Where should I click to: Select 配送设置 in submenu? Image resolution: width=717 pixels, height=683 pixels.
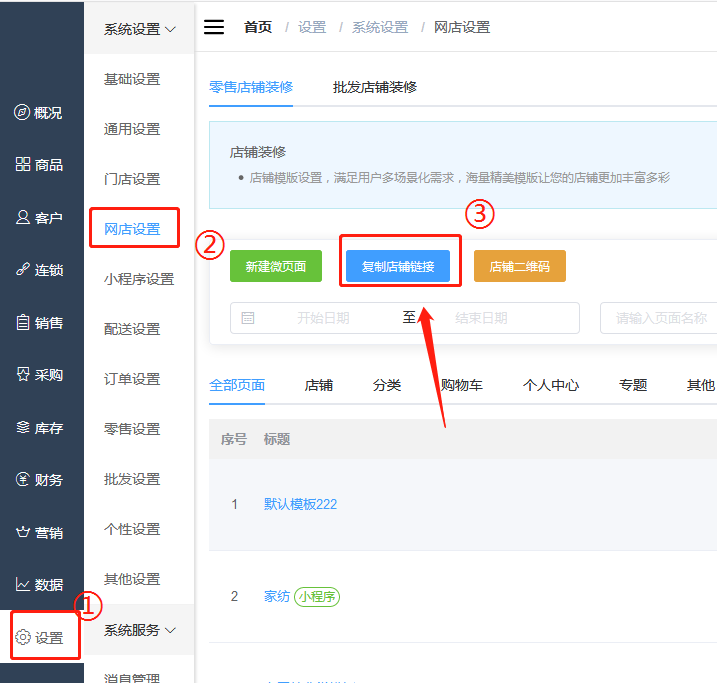pyautogui.click(x=132, y=329)
